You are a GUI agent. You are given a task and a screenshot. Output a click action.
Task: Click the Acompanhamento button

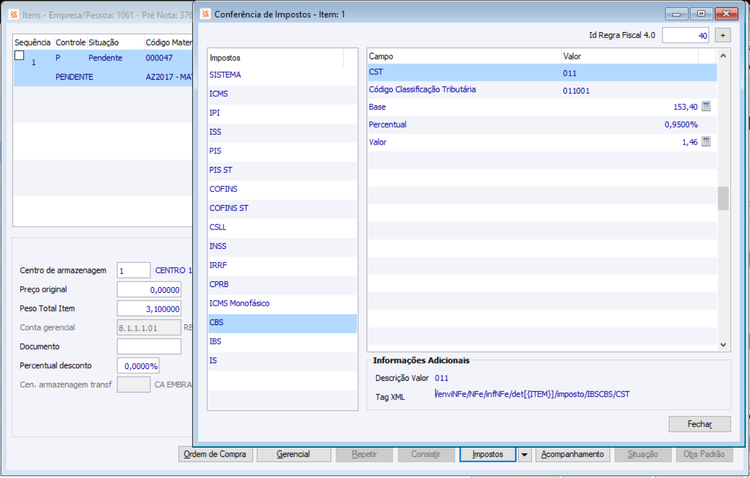click(573, 454)
